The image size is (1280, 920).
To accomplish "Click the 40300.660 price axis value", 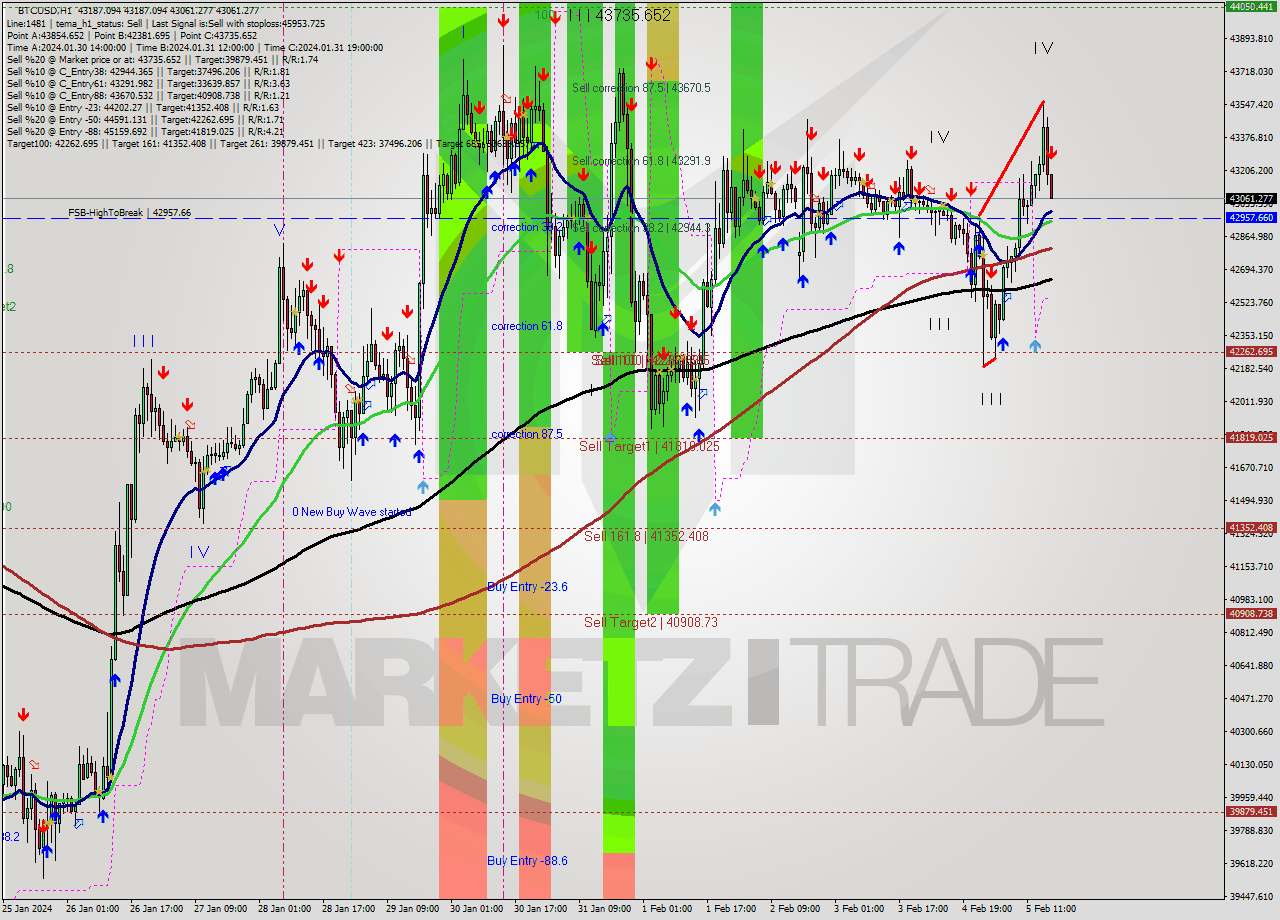I will tap(1251, 731).
